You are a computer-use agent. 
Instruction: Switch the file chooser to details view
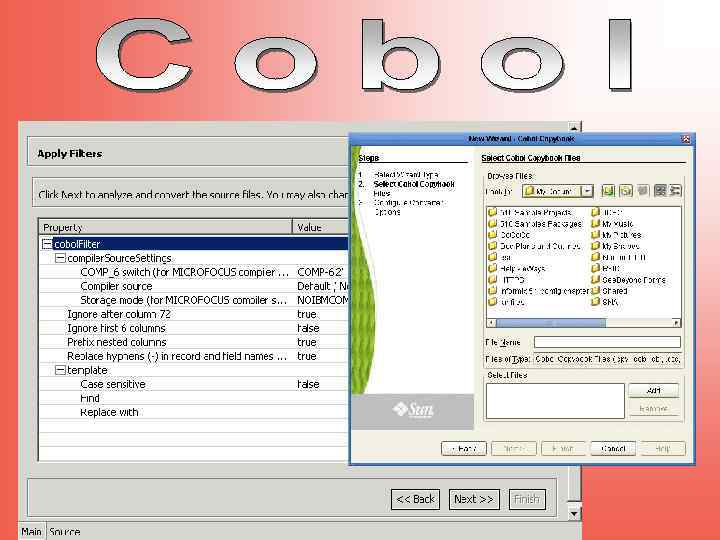[675, 191]
